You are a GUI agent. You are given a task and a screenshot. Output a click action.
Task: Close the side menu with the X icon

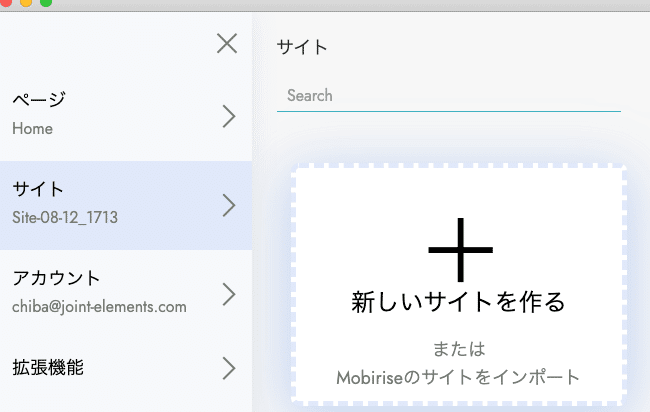point(227,44)
